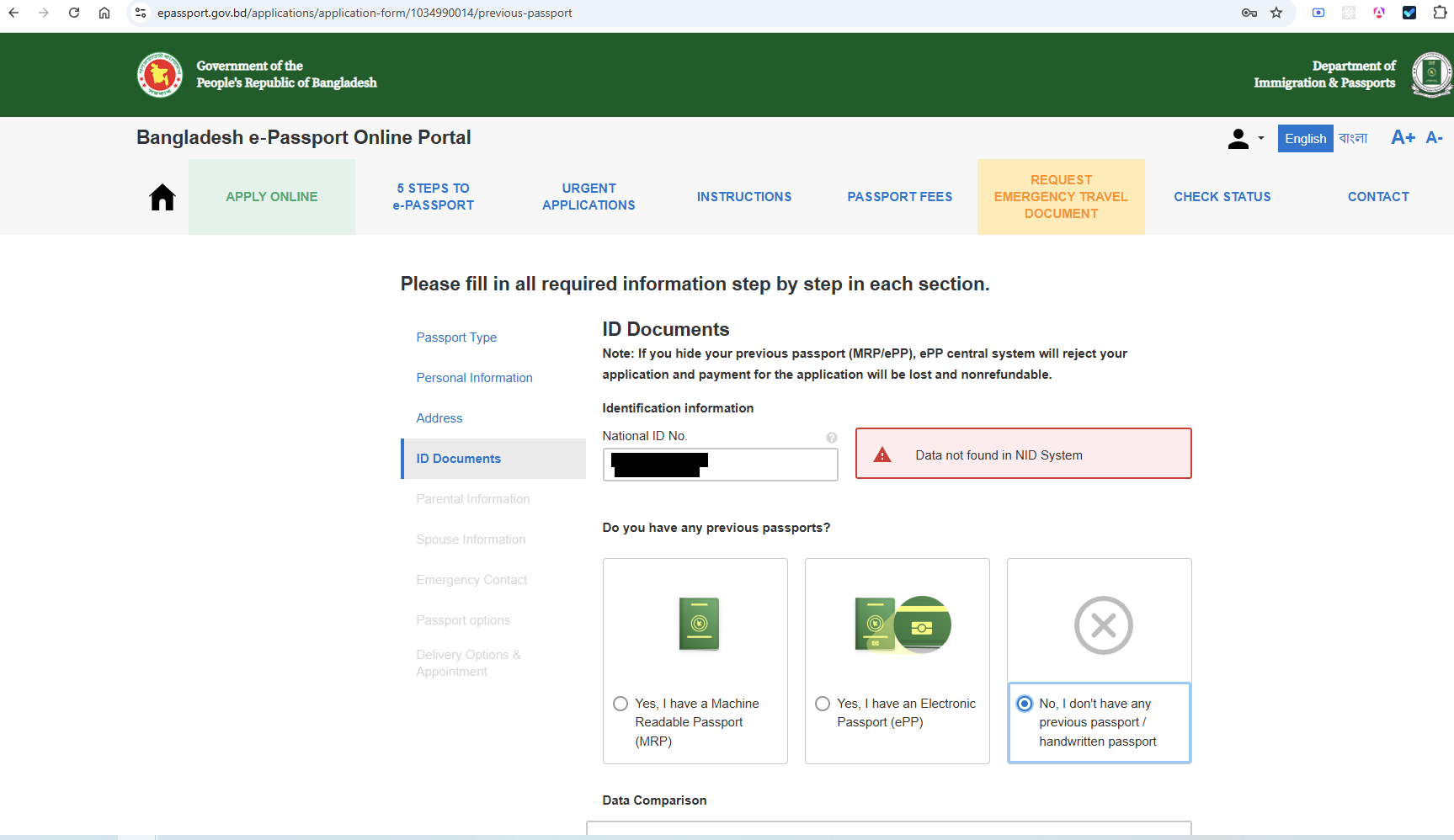Select the Electronic Passport (ePP) radio button
This screenshot has height=840, width=1454.
pyautogui.click(x=823, y=704)
